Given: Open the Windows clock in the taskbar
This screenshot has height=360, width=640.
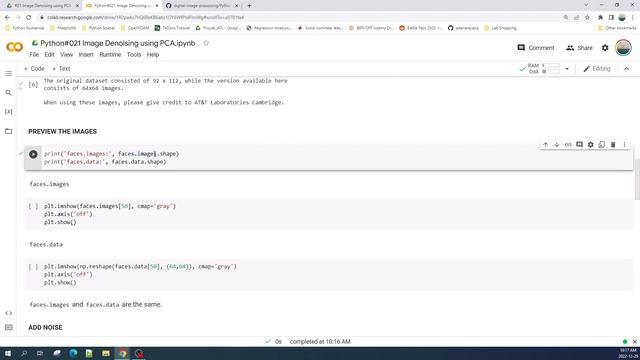Looking at the screenshot, I should tap(628, 353).
